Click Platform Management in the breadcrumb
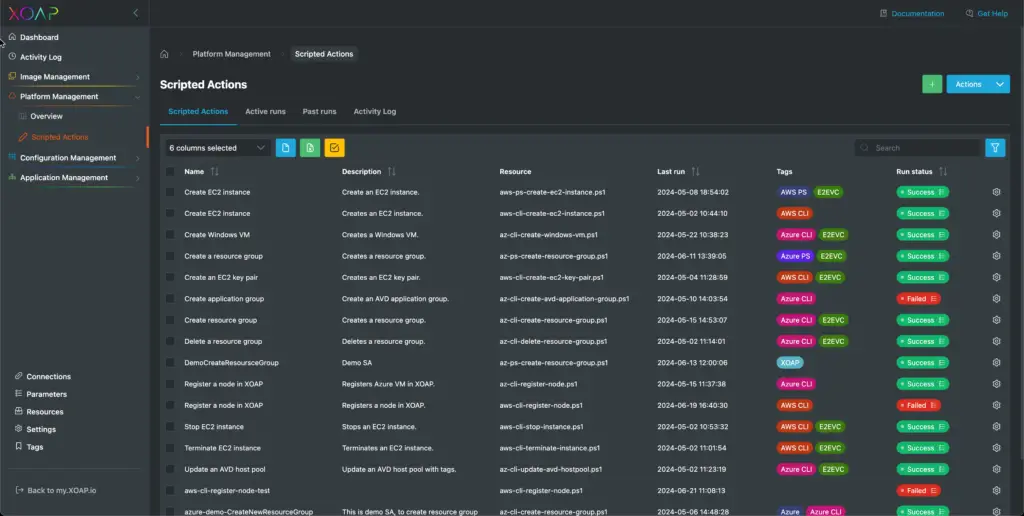 (x=231, y=54)
